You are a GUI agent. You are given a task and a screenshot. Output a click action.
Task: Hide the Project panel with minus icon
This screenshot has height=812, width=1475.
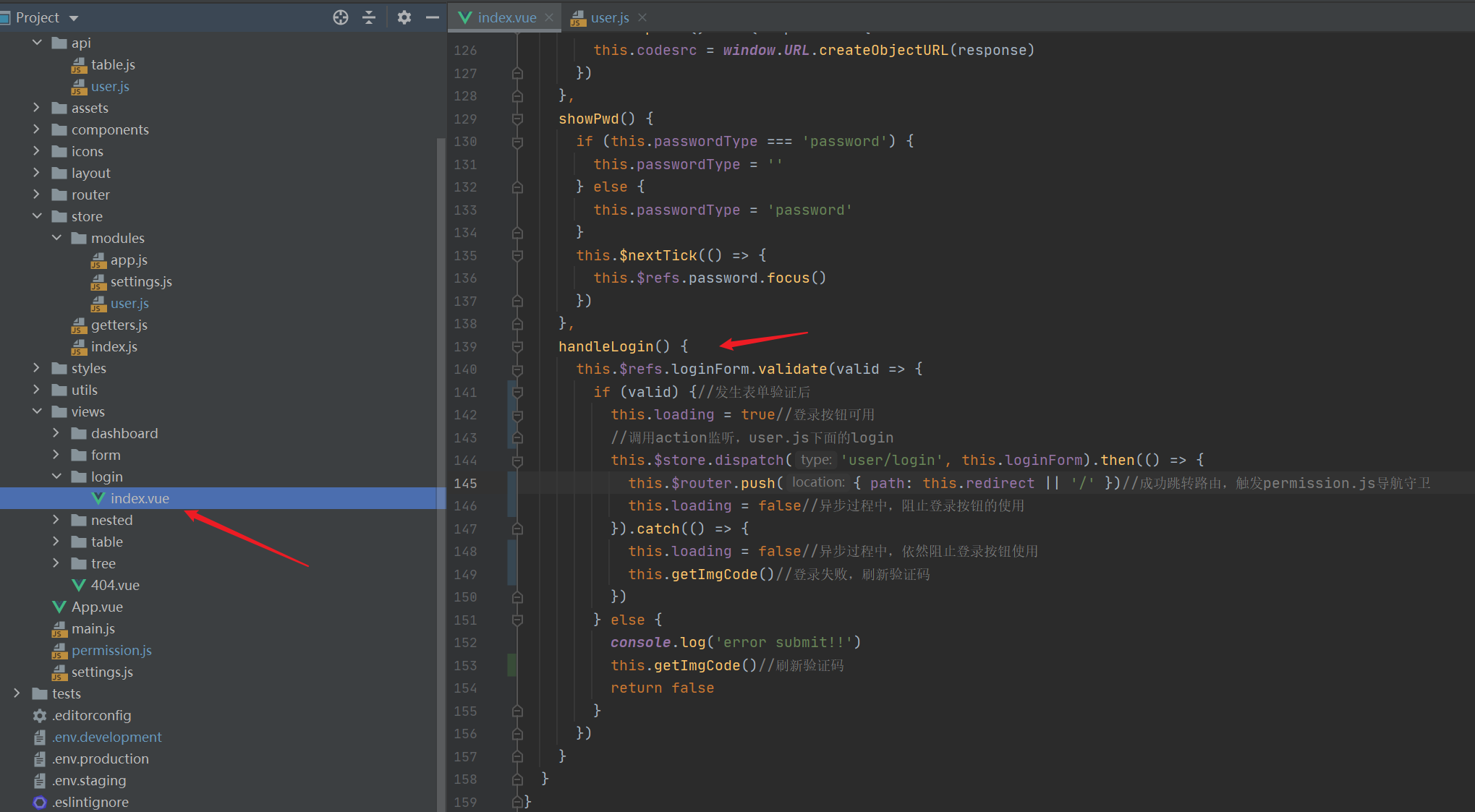tap(433, 17)
